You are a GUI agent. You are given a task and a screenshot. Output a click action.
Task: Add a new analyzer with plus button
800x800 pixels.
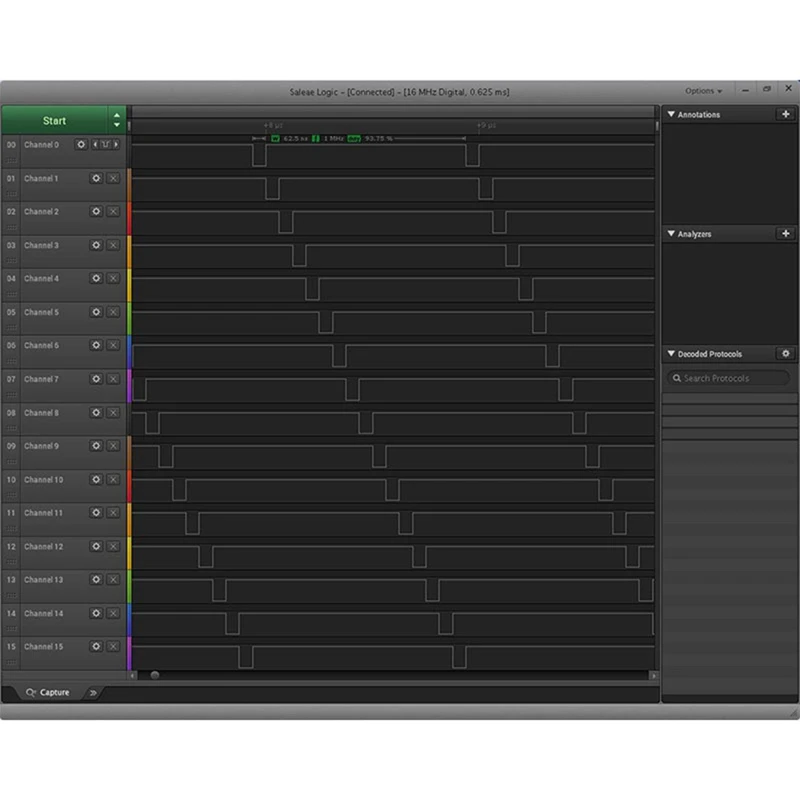786,234
